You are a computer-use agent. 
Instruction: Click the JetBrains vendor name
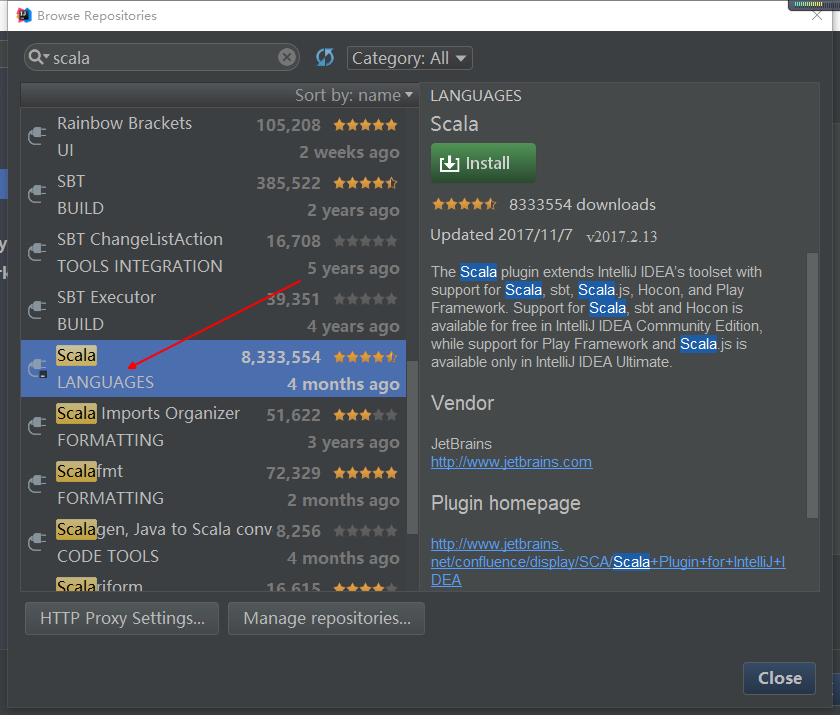coord(461,443)
